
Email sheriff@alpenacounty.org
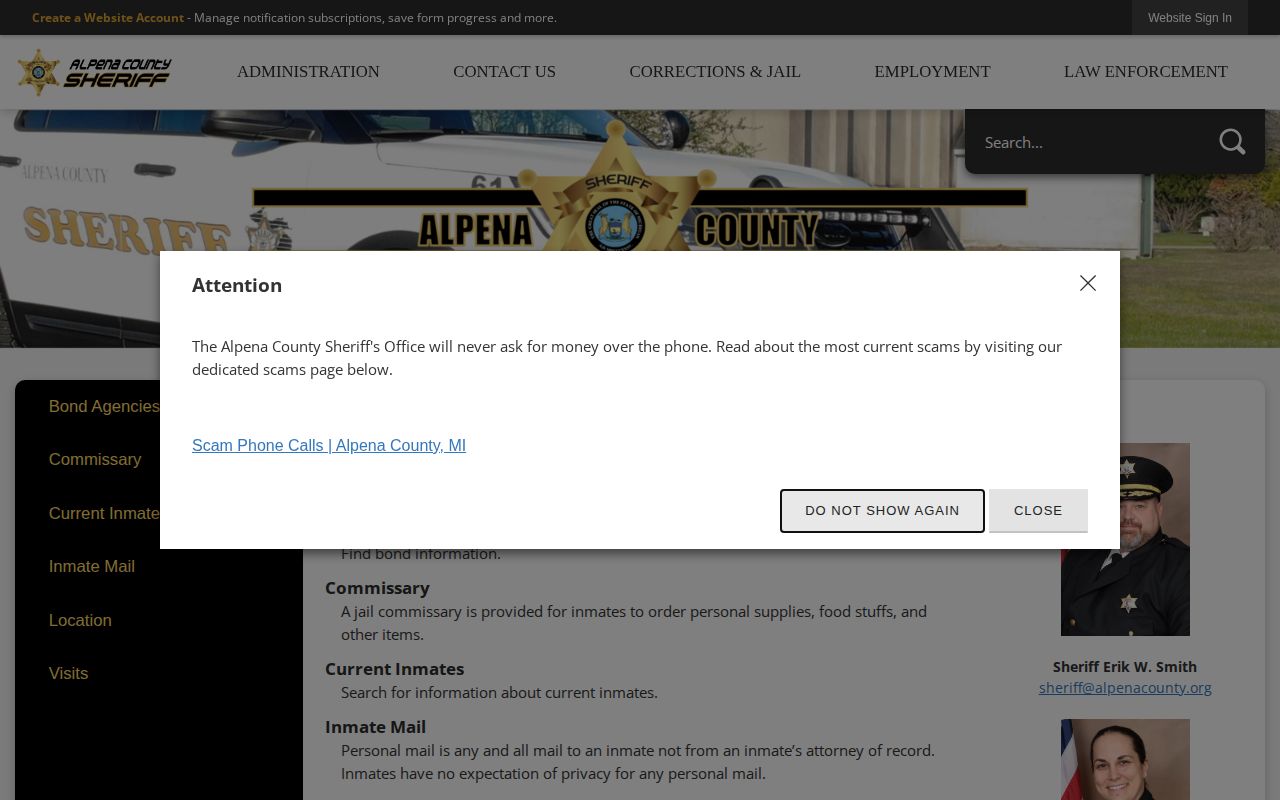[1125, 688]
